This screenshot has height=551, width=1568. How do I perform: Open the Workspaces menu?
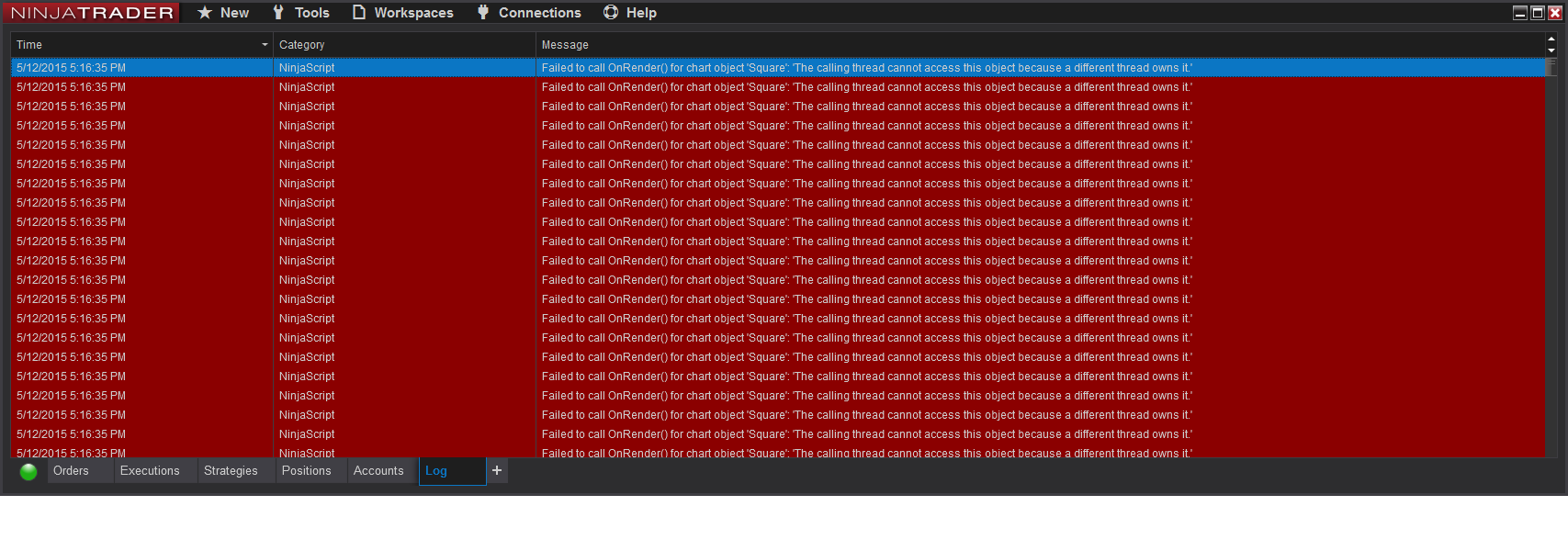[x=403, y=13]
